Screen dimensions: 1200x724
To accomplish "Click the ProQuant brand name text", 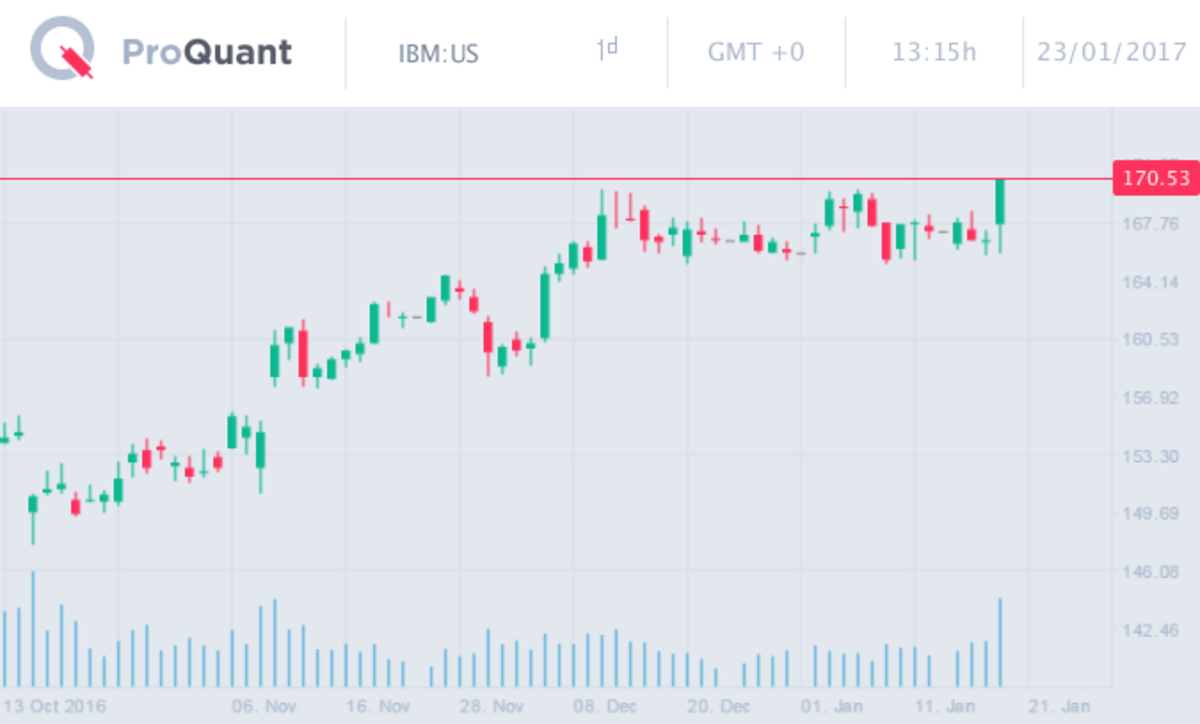I will [207, 52].
